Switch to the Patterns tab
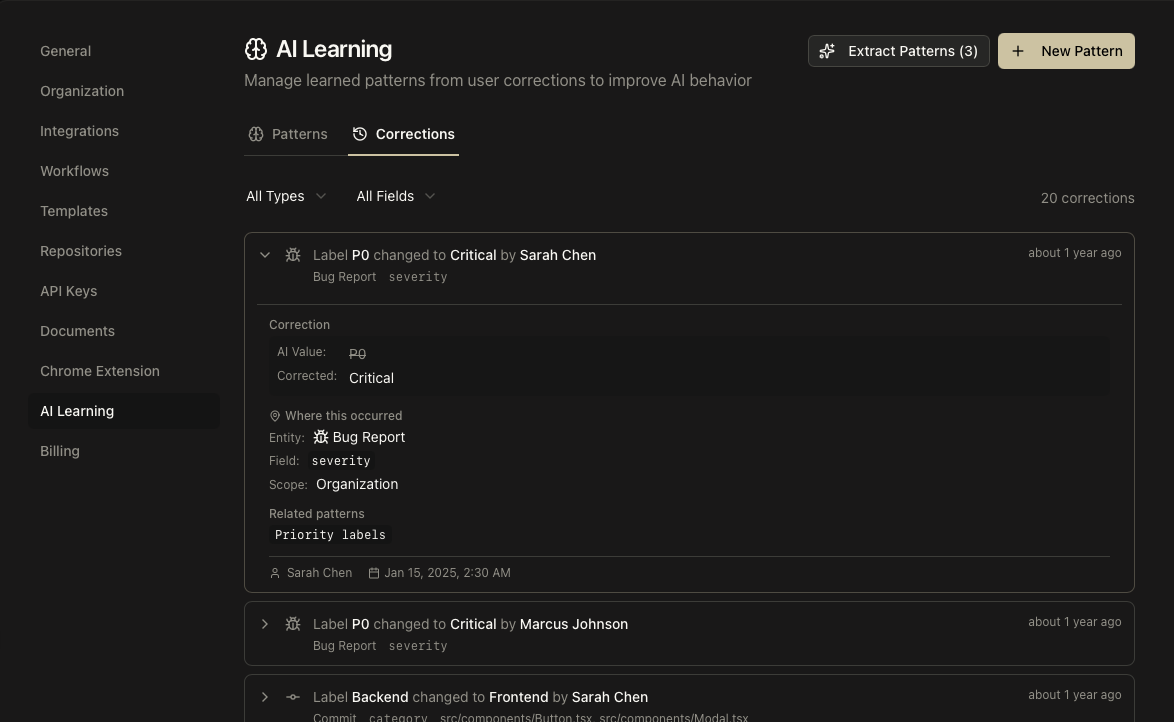1174x722 pixels. tap(288, 134)
